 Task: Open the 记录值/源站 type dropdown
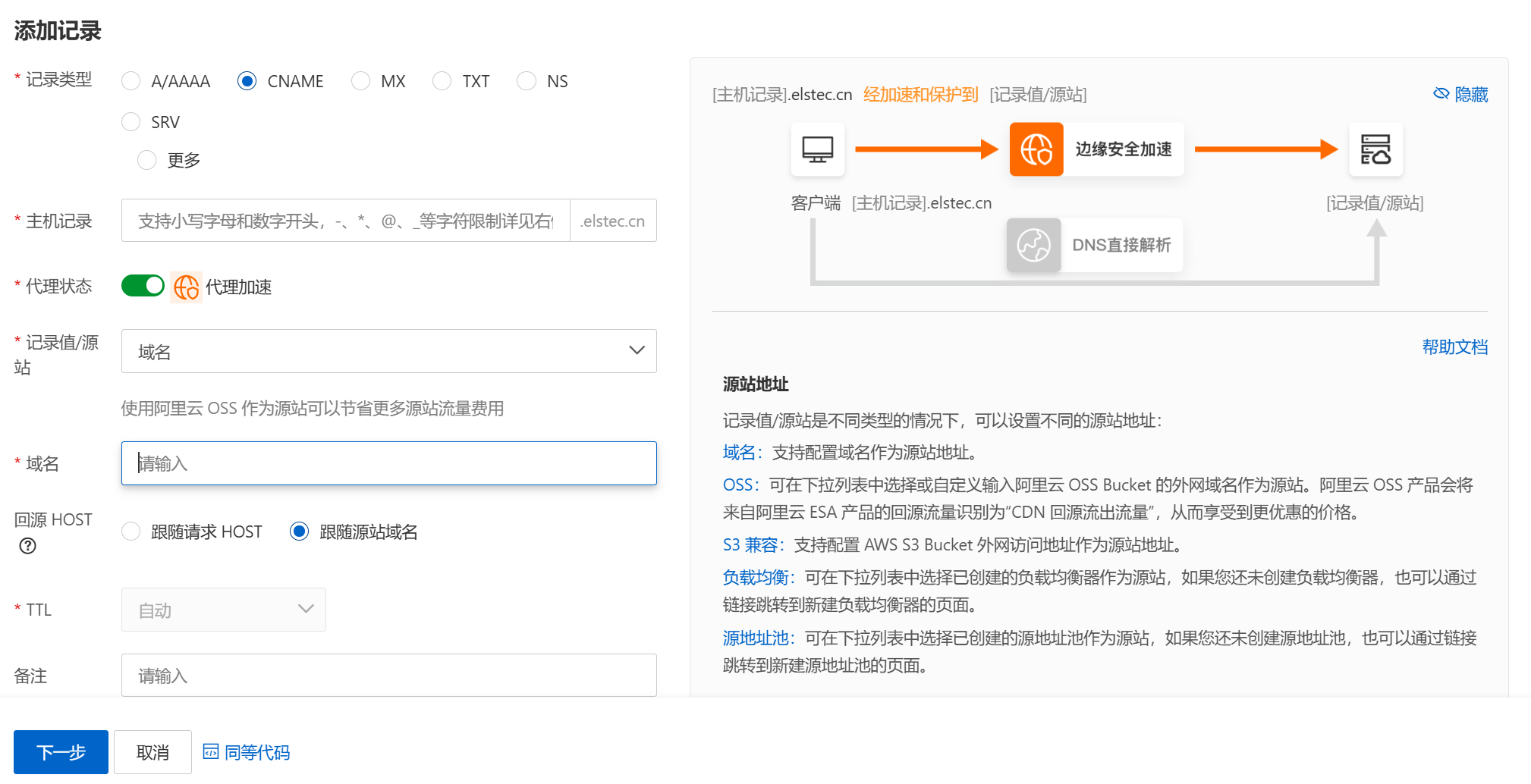click(x=388, y=351)
